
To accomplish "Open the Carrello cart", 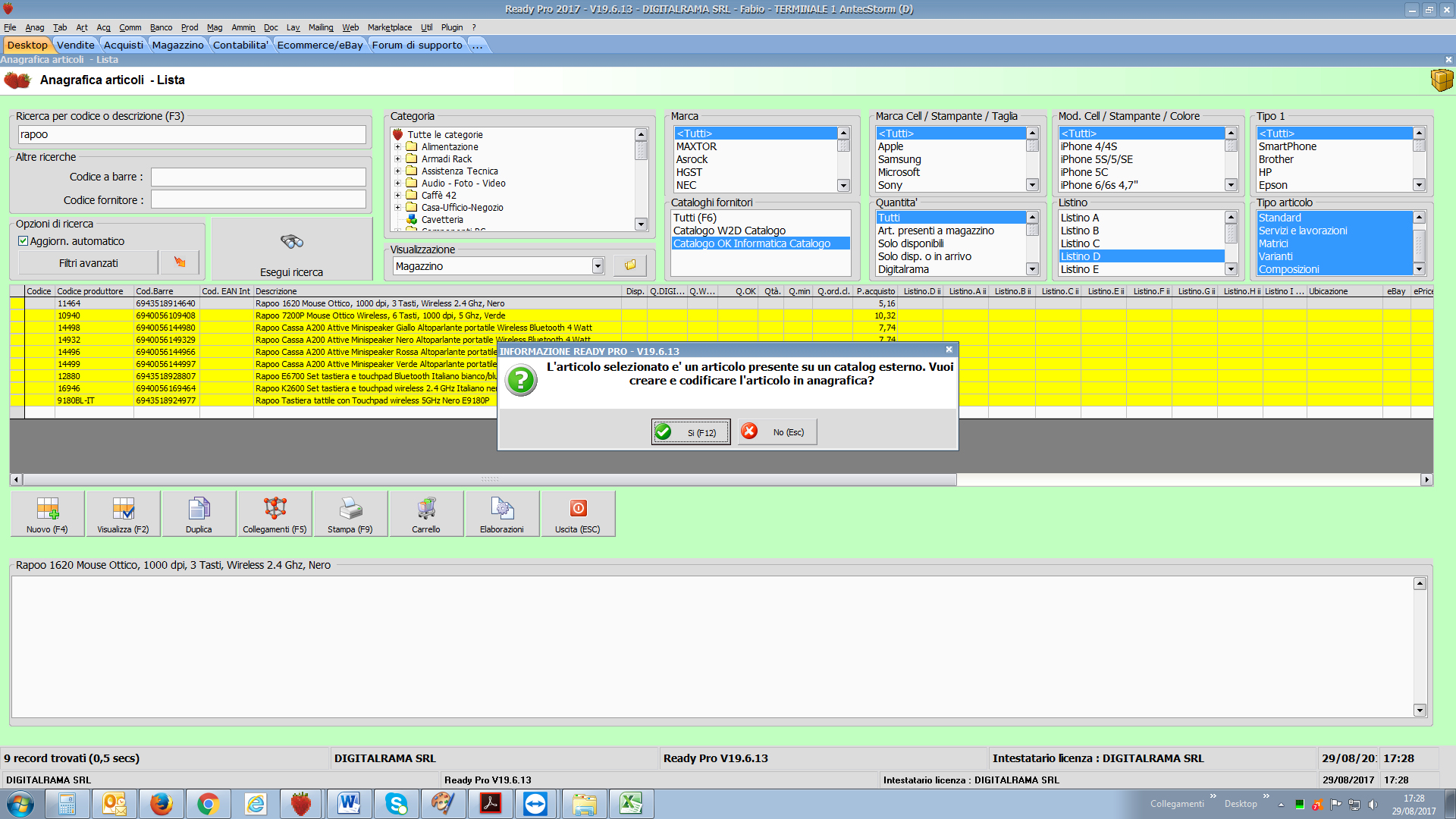I will 426,514.
